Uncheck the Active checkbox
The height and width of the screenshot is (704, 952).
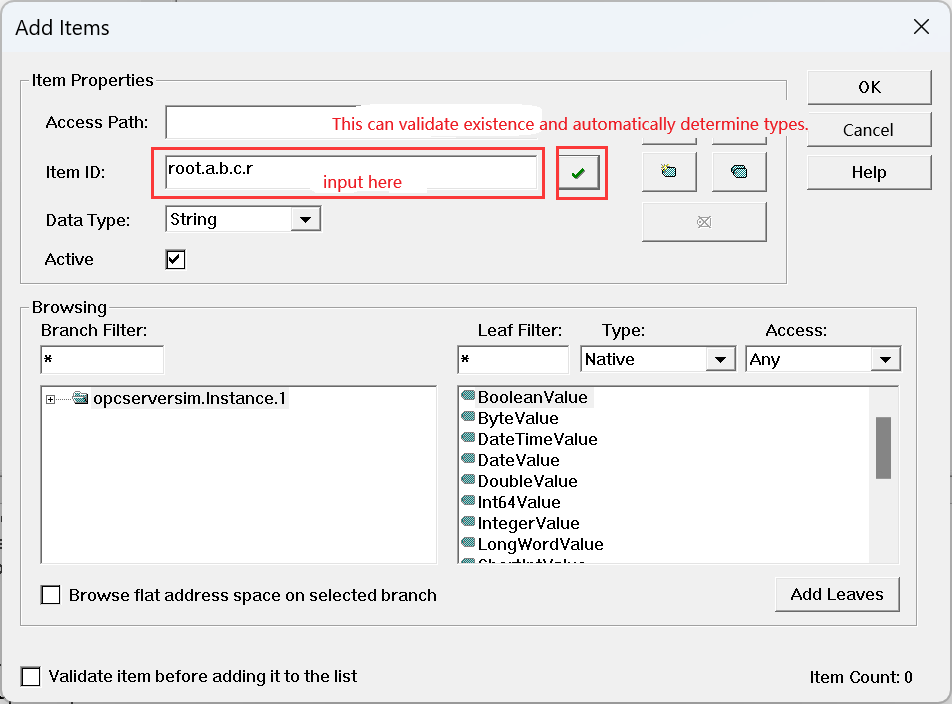pyautogui.click(x=175, y=260)
